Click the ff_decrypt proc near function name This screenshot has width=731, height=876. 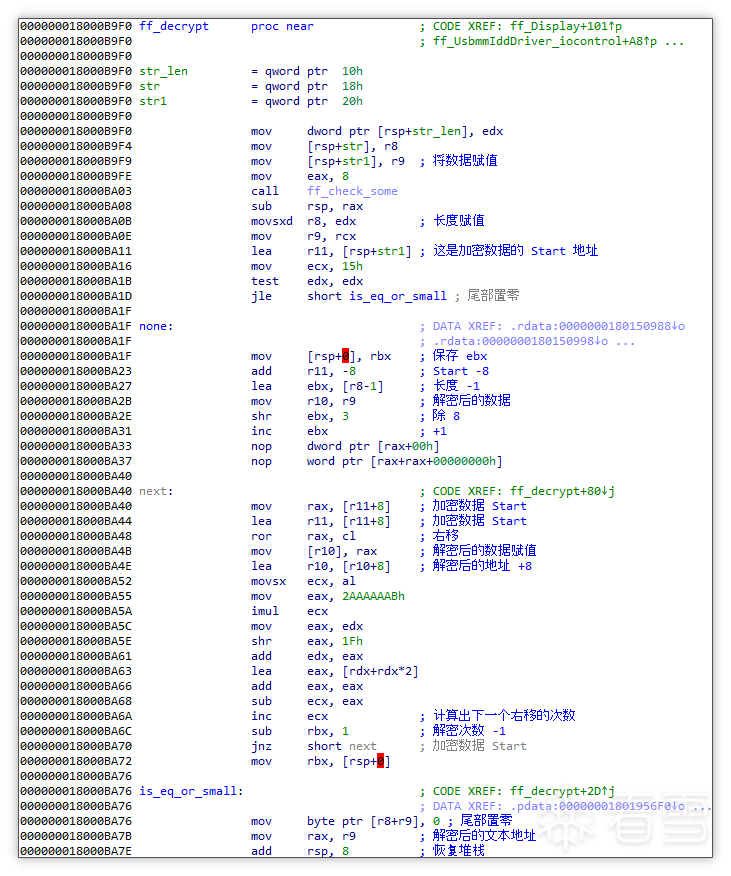(x=174, y=26)
